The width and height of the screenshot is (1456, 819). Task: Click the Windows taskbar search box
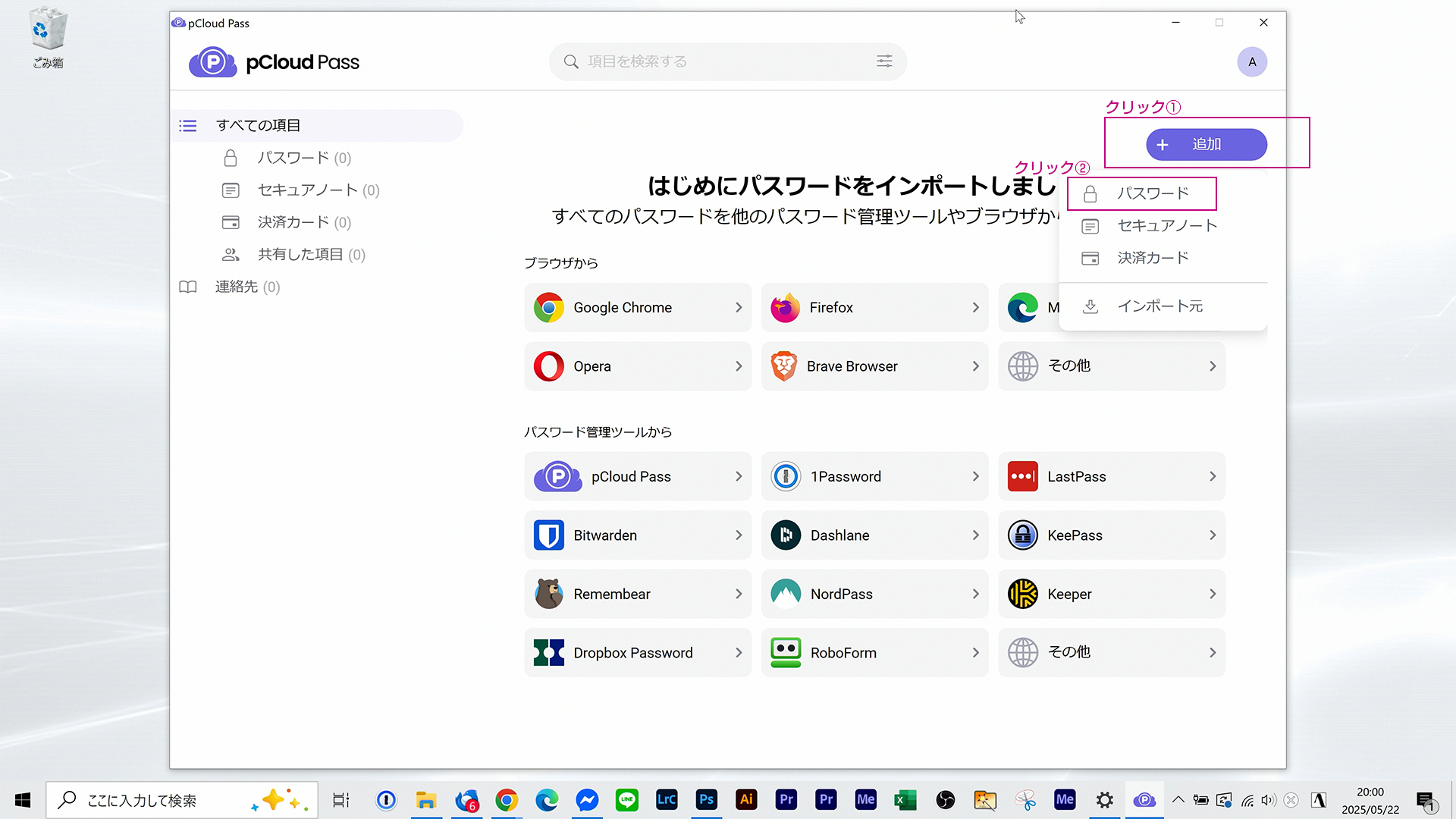coord(182,800)
